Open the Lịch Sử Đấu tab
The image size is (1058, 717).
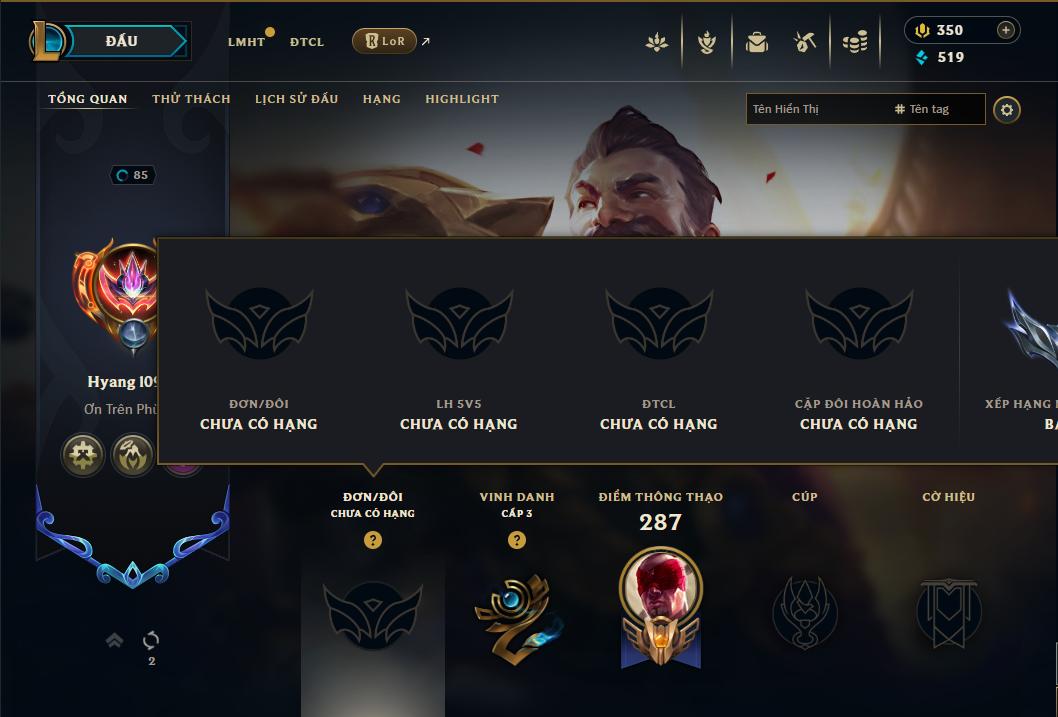coord(296,98)
